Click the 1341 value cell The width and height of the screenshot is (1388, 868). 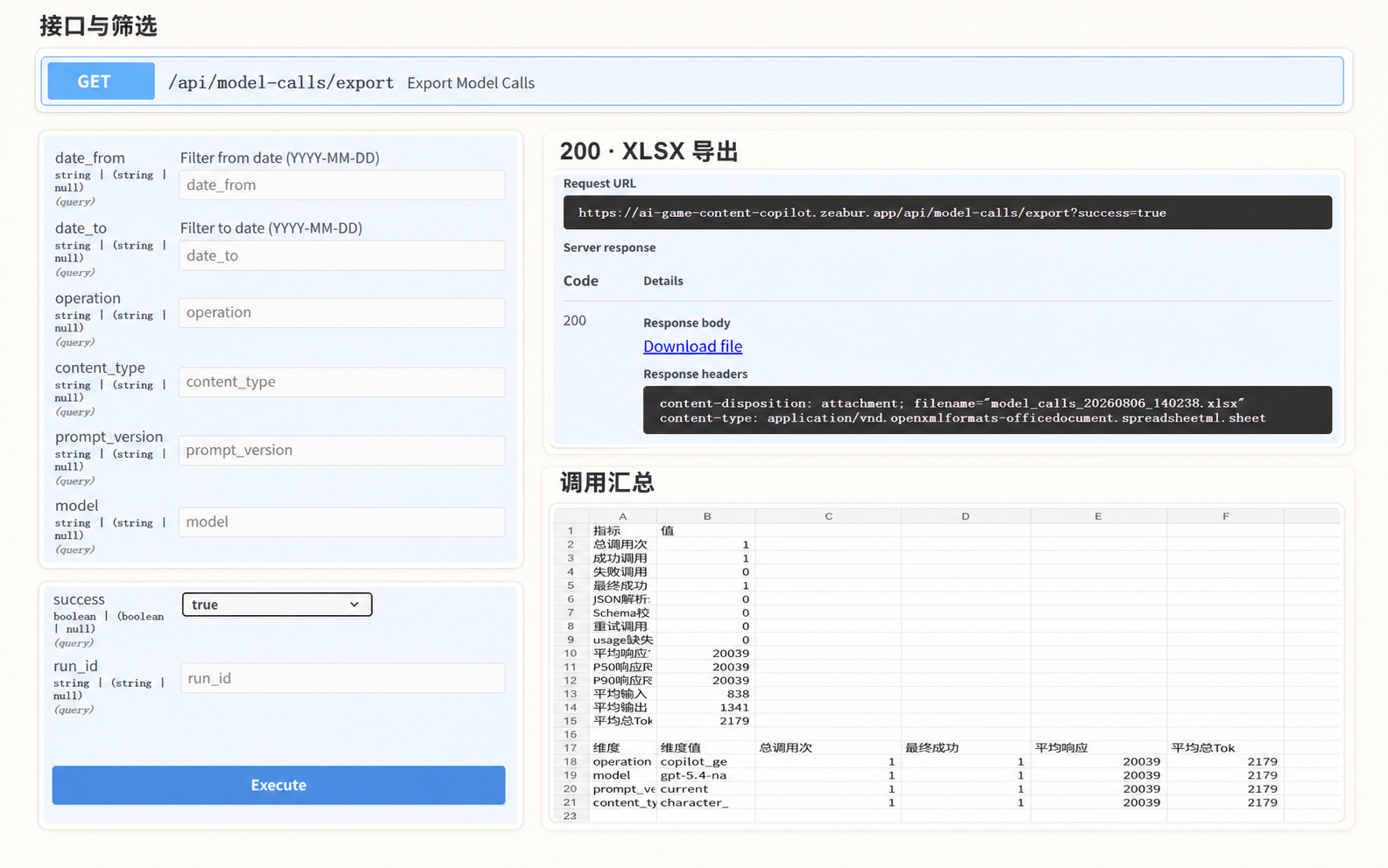(x=706, y=707)
